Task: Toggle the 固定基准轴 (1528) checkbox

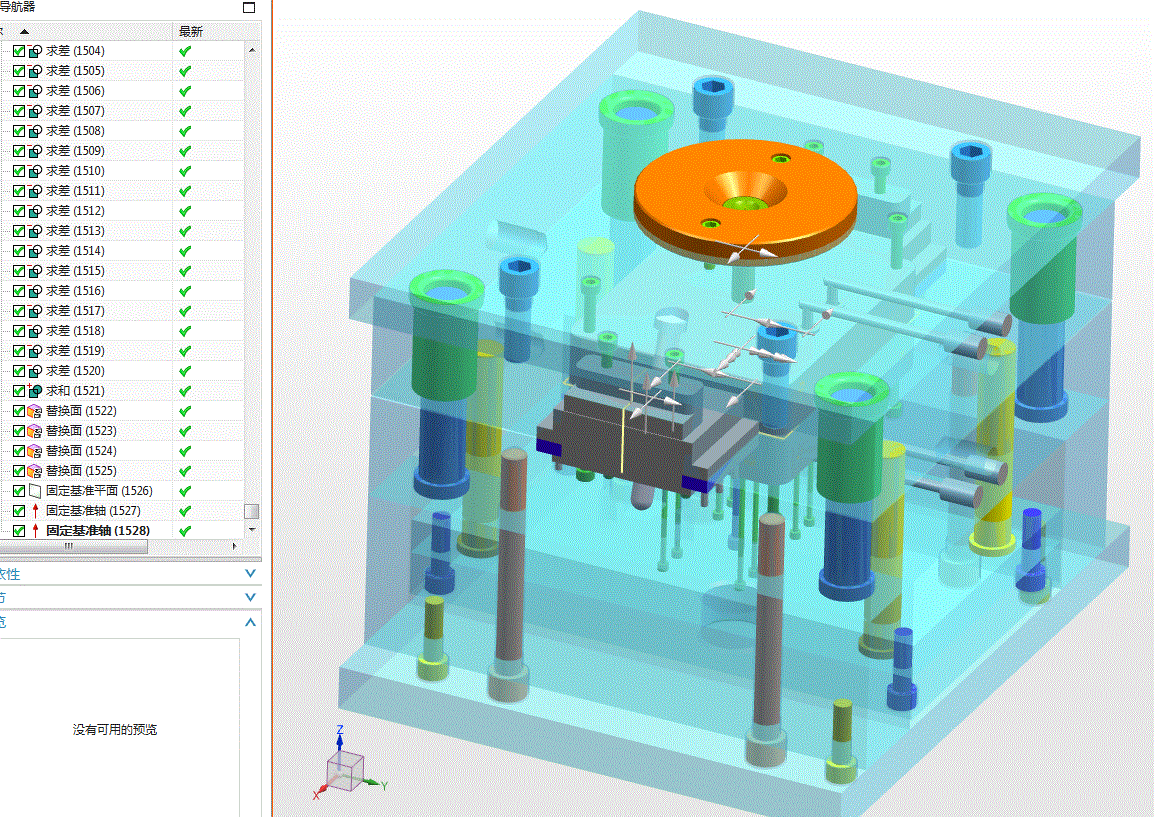Action: pos(19,531)
